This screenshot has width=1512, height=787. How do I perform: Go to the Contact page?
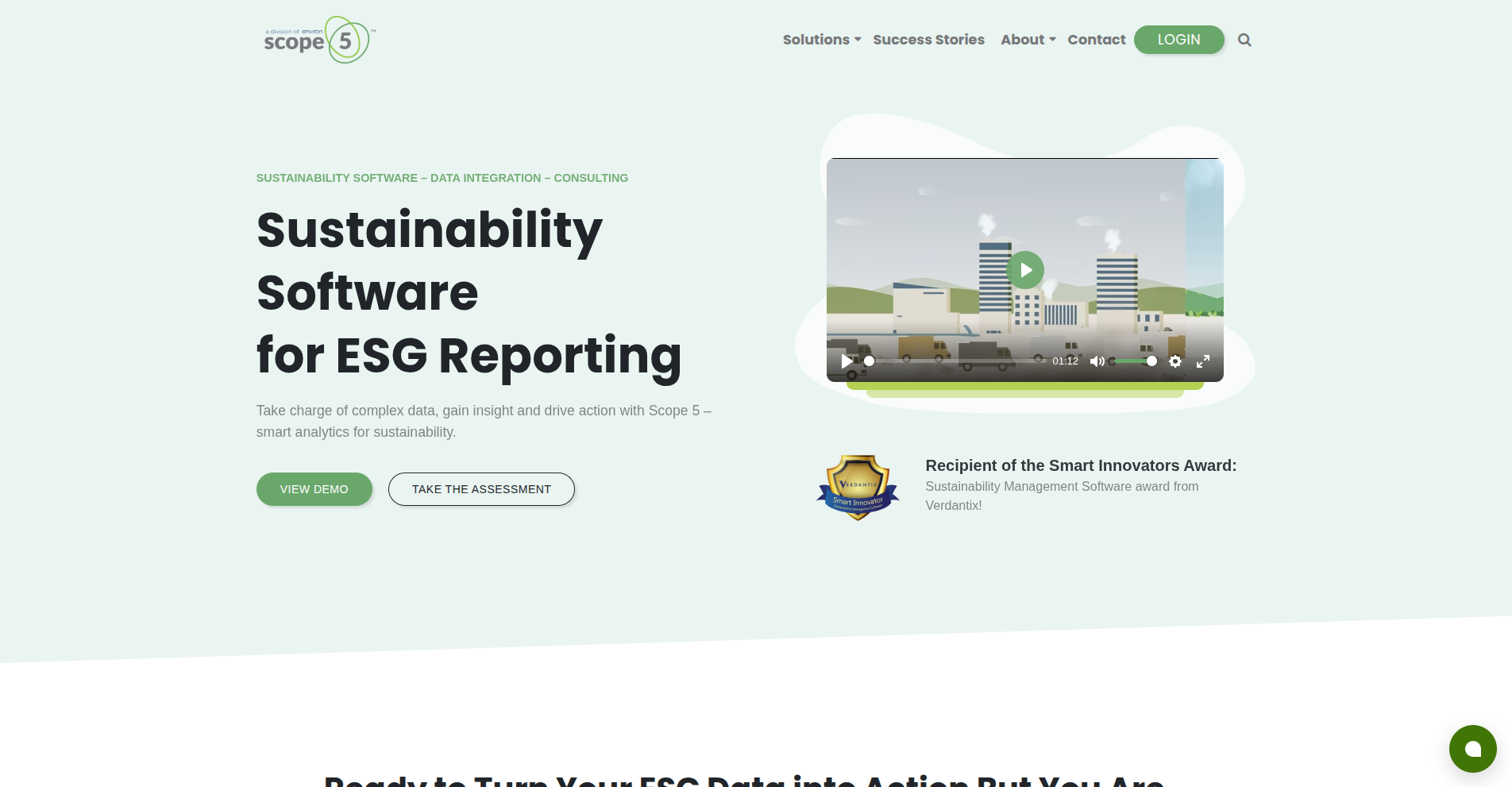(x=1096, y=40)
